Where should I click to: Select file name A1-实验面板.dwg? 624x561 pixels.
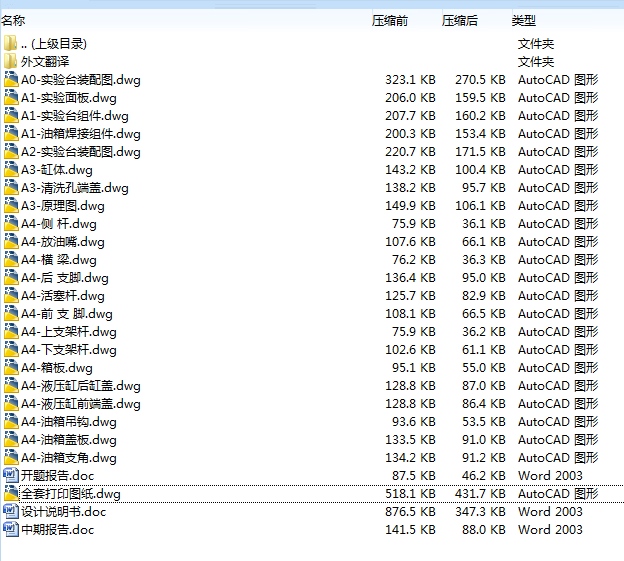click(69, 97)
